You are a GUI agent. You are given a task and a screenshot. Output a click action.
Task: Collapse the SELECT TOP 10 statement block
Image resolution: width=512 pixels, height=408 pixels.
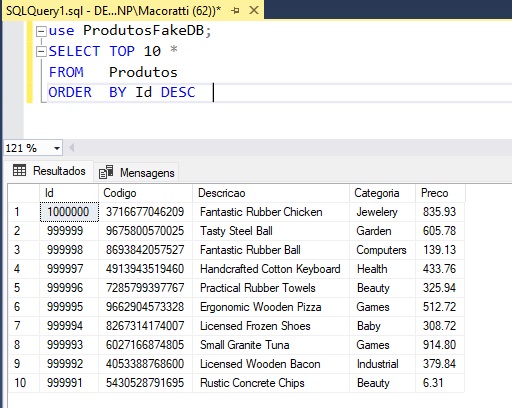tap(41, 52)
